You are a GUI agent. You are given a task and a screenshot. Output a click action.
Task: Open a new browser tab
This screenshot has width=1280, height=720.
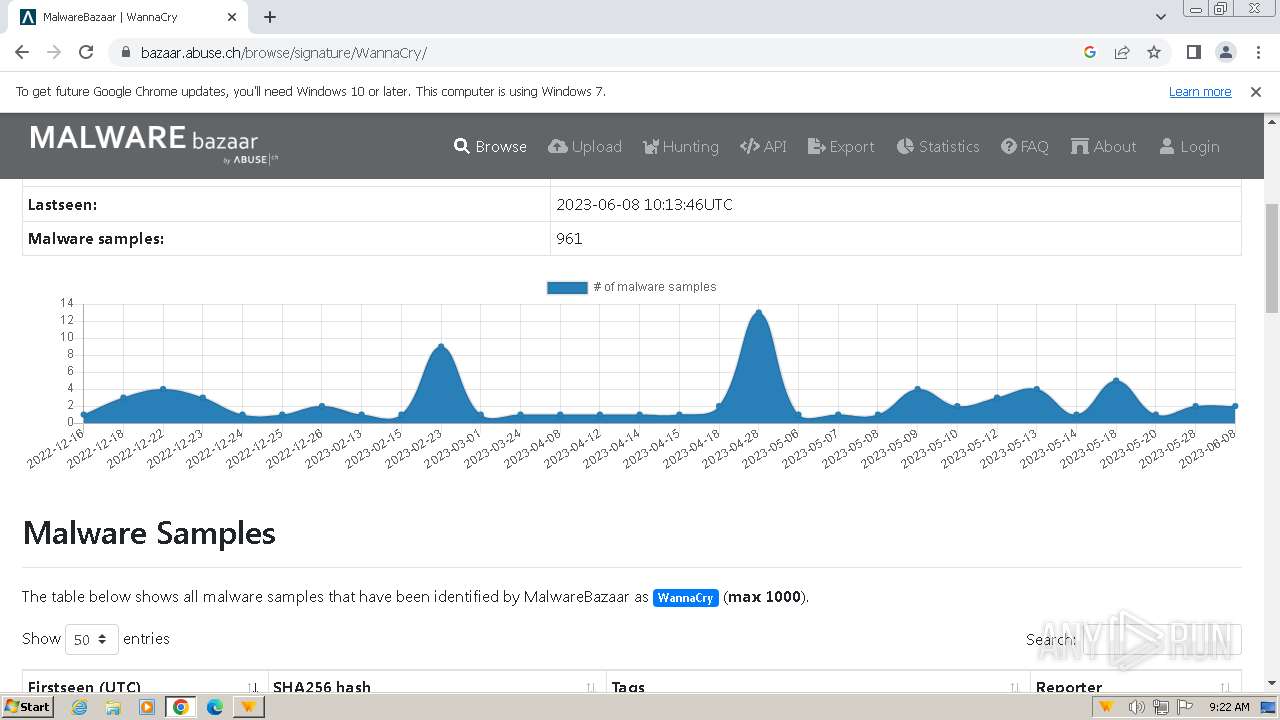click(270, 17)
